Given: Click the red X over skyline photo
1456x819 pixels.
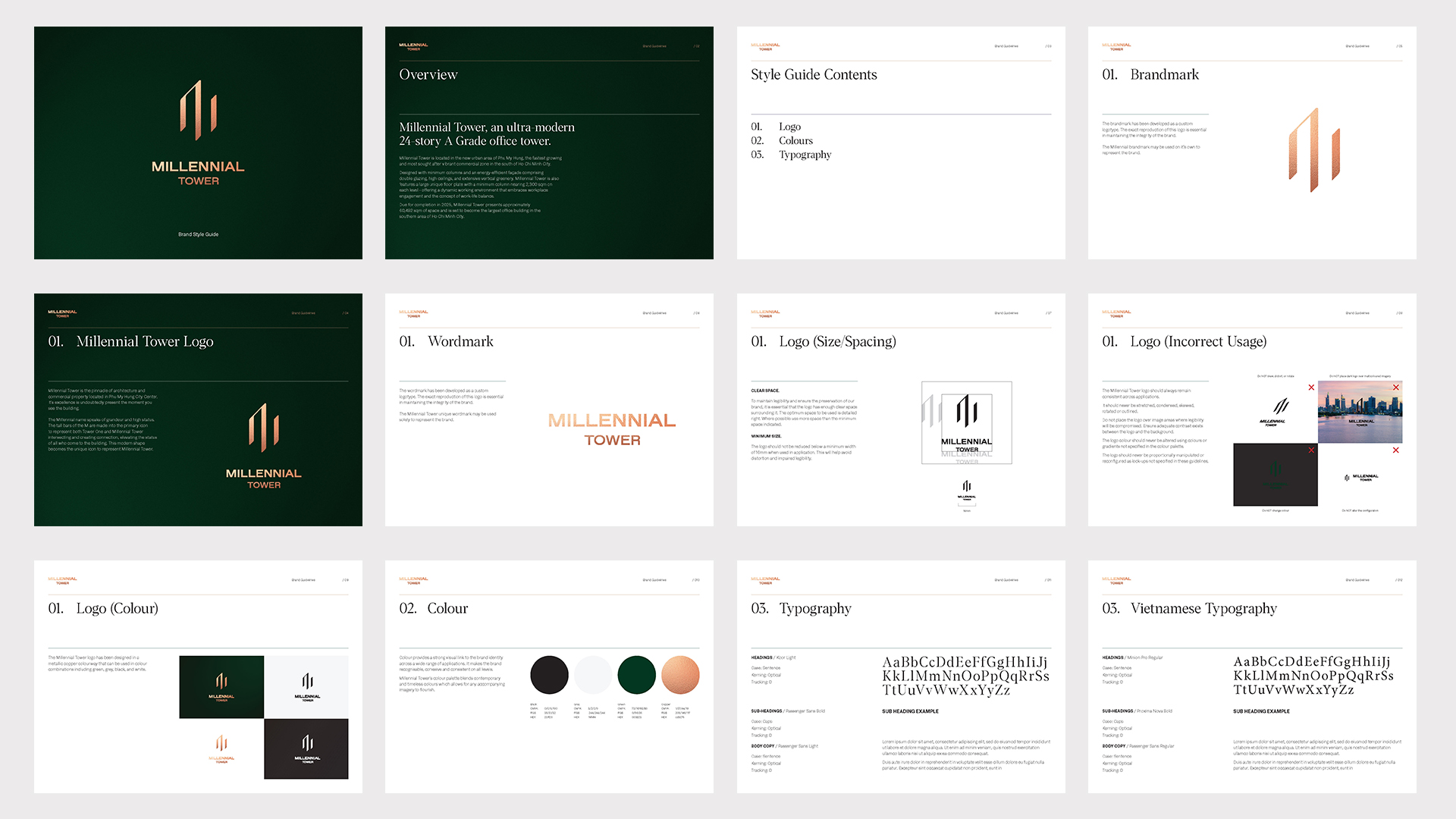Looking at the screenshot, I should pyautogui.click(x=1396, y=388).
